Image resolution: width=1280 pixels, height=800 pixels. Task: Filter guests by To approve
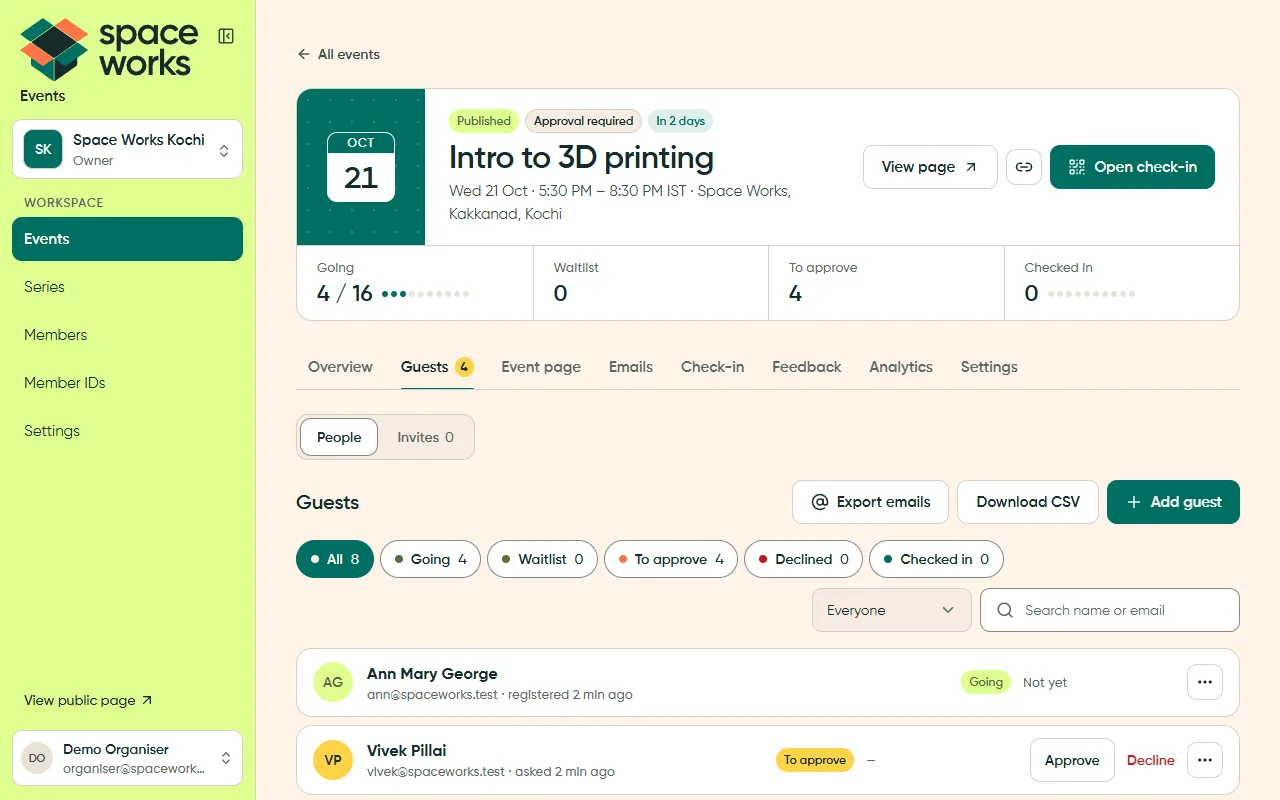point(671,559)
